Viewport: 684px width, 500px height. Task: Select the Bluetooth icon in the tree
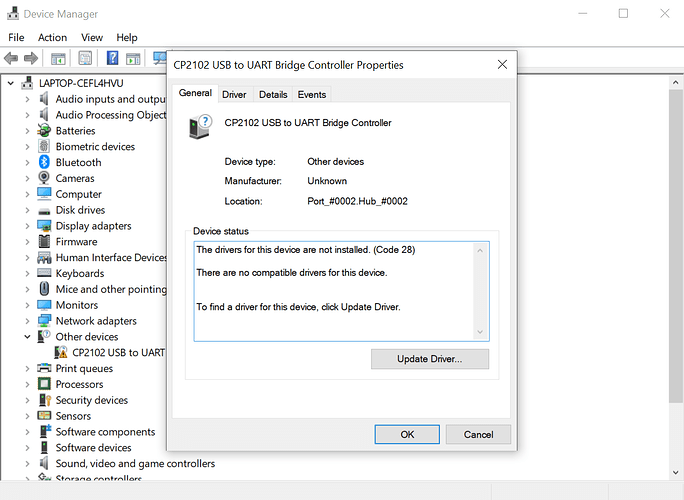(x=44, y=162)
